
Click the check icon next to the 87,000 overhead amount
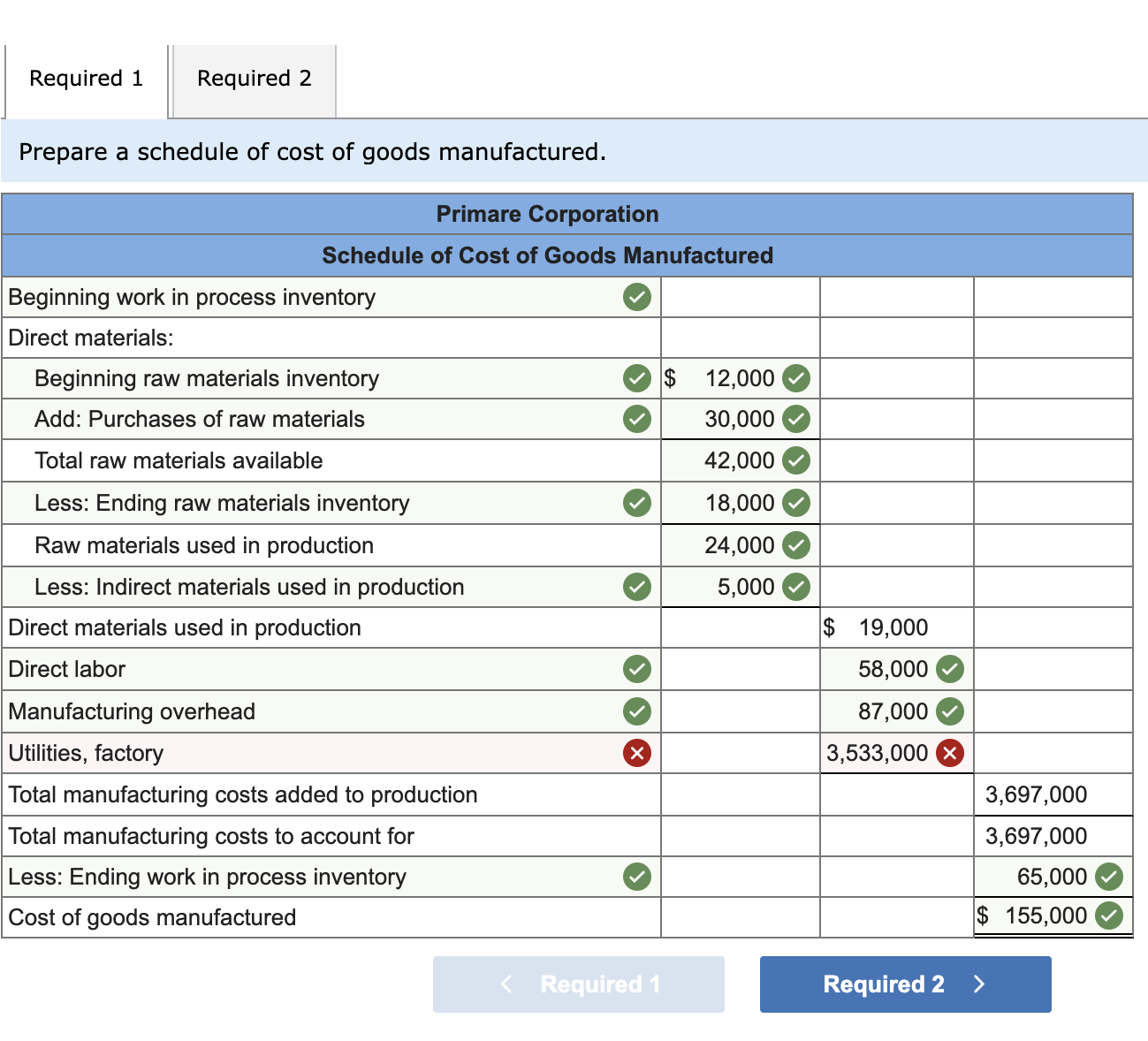(950, 711)
